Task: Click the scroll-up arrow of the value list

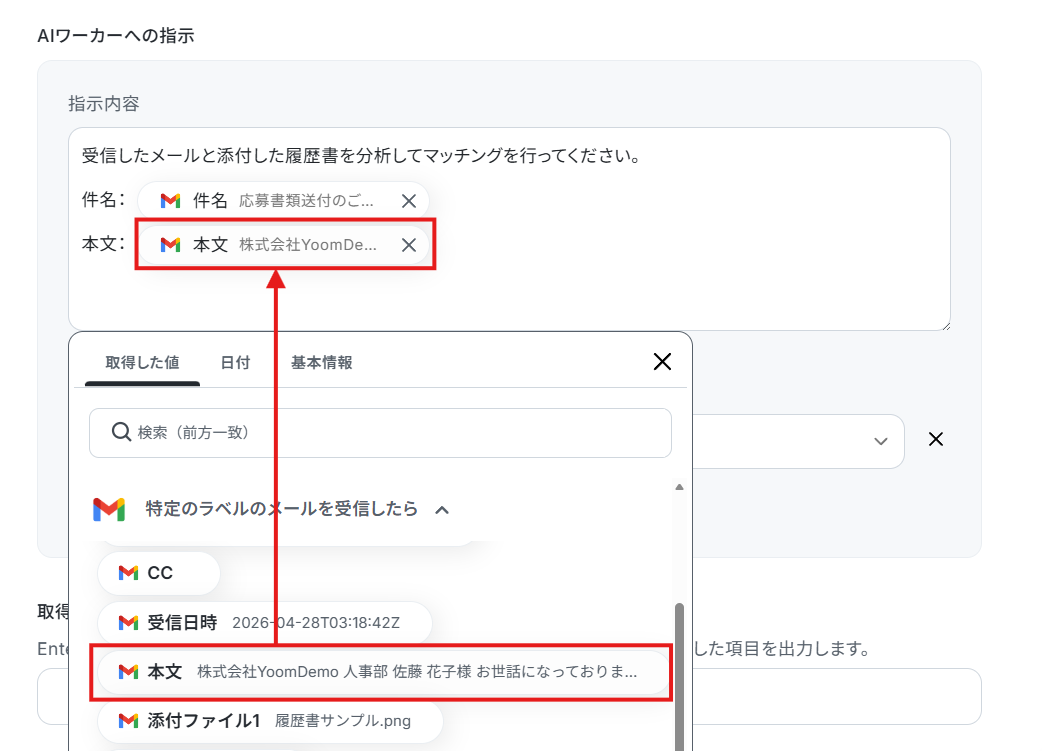Action: point(679,487)
